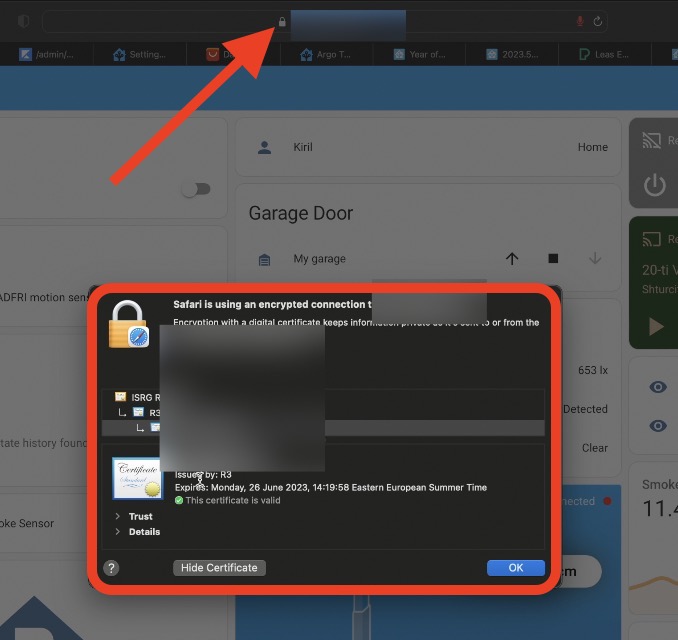
Task: Click the Clear sensor status
Action: click(595, 448)
